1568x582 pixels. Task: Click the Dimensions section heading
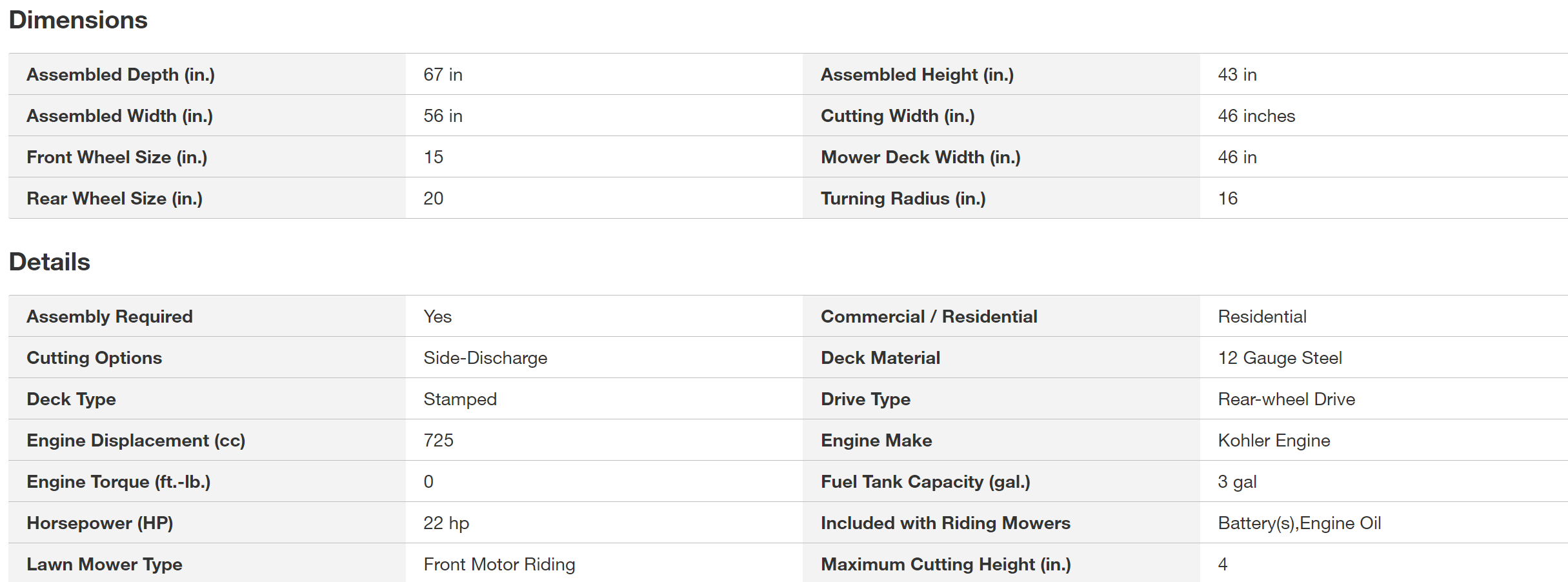click(78, 20)
